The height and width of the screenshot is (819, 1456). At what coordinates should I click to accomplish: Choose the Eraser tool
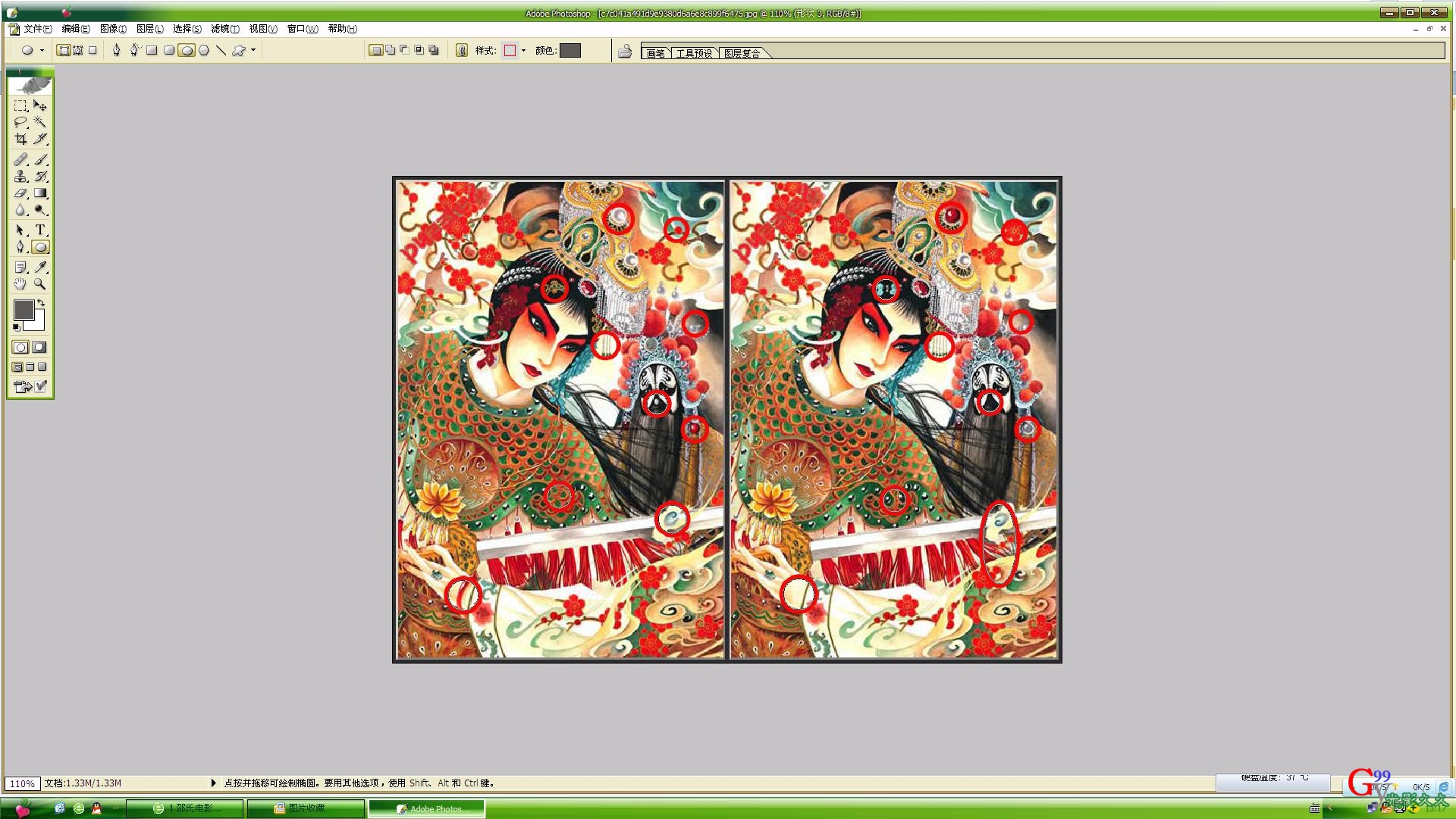pyautogui.click(x=20, y=193)
